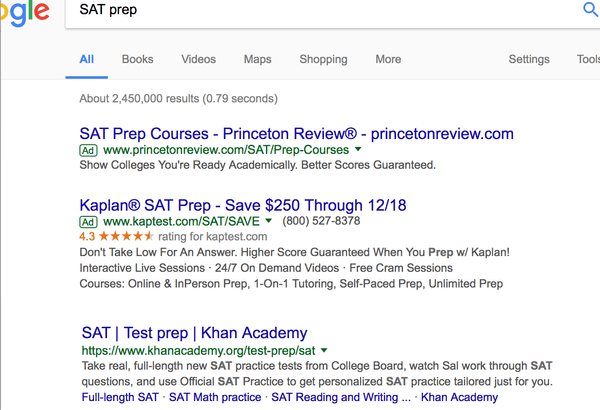
Task: Select the All results tab
Action: (x=86, y=59)
